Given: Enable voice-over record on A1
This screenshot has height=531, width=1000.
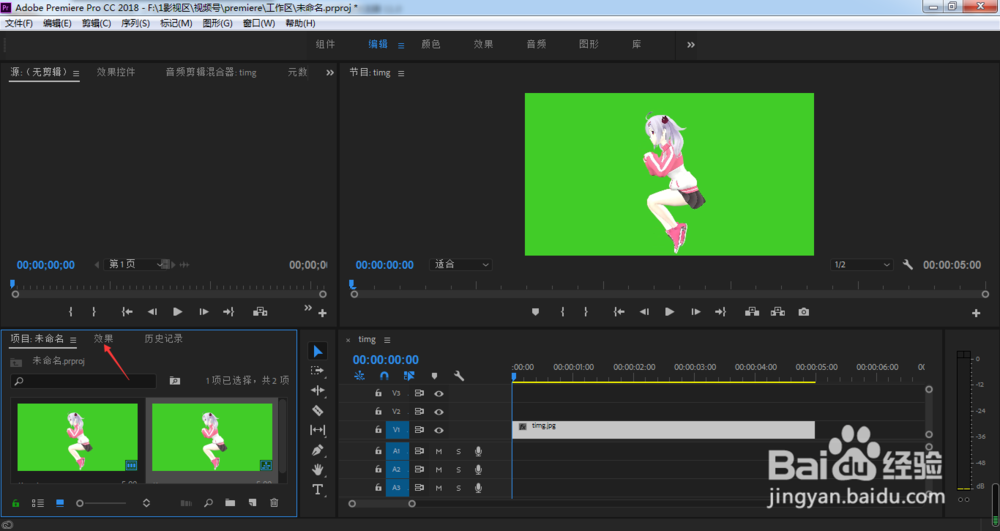Looking at the screenshot, I should pyautogui.click(x=478, y=451).
